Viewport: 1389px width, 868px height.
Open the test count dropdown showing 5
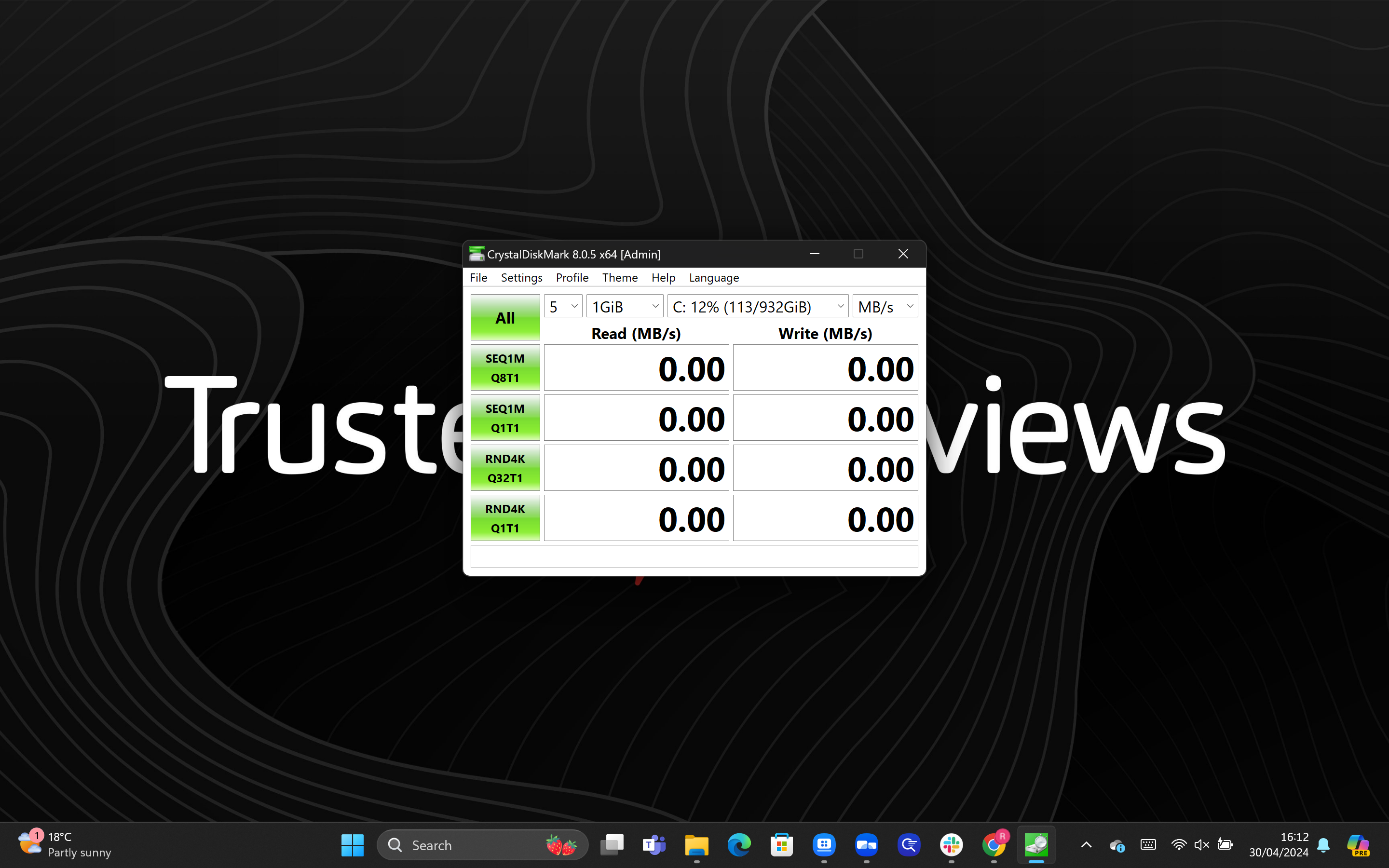click(563, 307)
